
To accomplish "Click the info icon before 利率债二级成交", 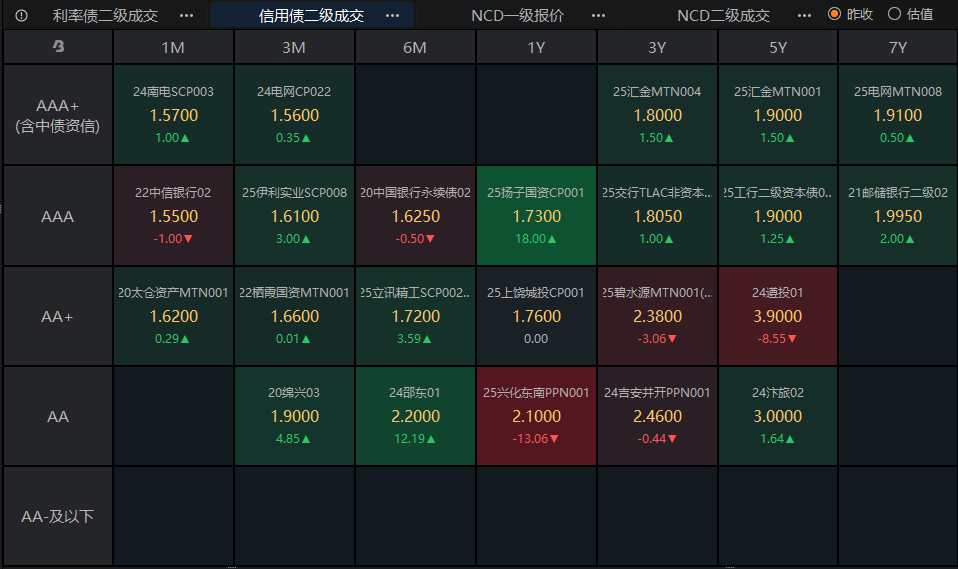I will point(21,15).
